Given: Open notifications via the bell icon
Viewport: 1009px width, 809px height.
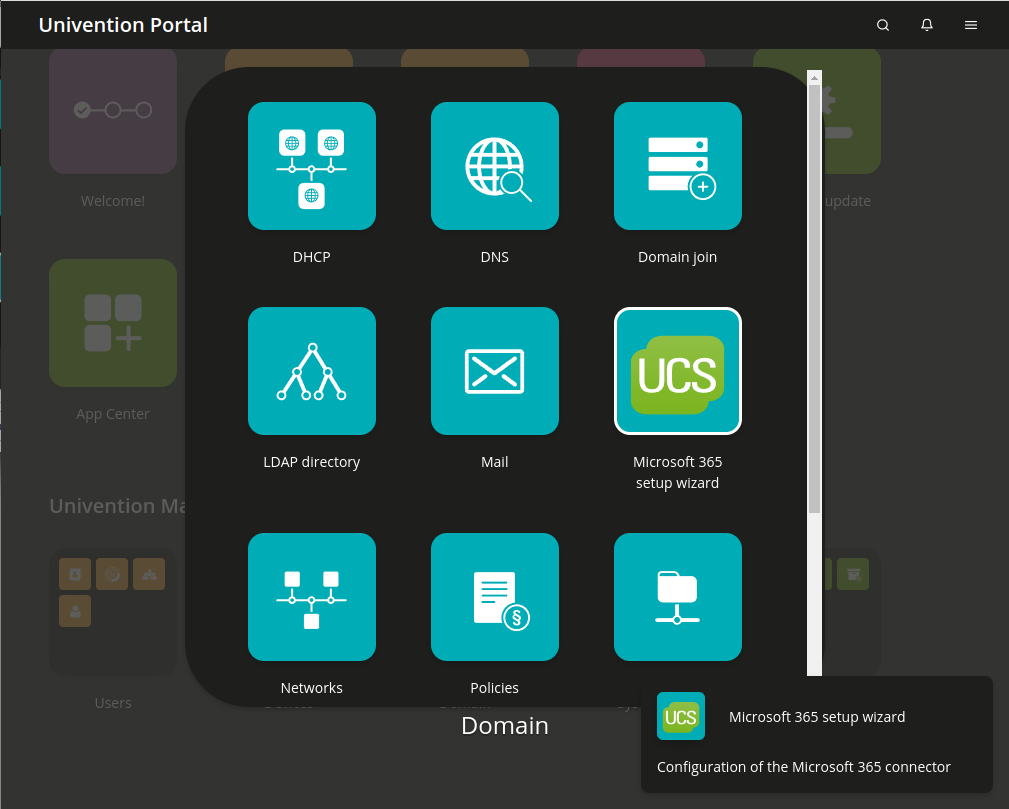Looking at the screenshot, I should 927,25.
